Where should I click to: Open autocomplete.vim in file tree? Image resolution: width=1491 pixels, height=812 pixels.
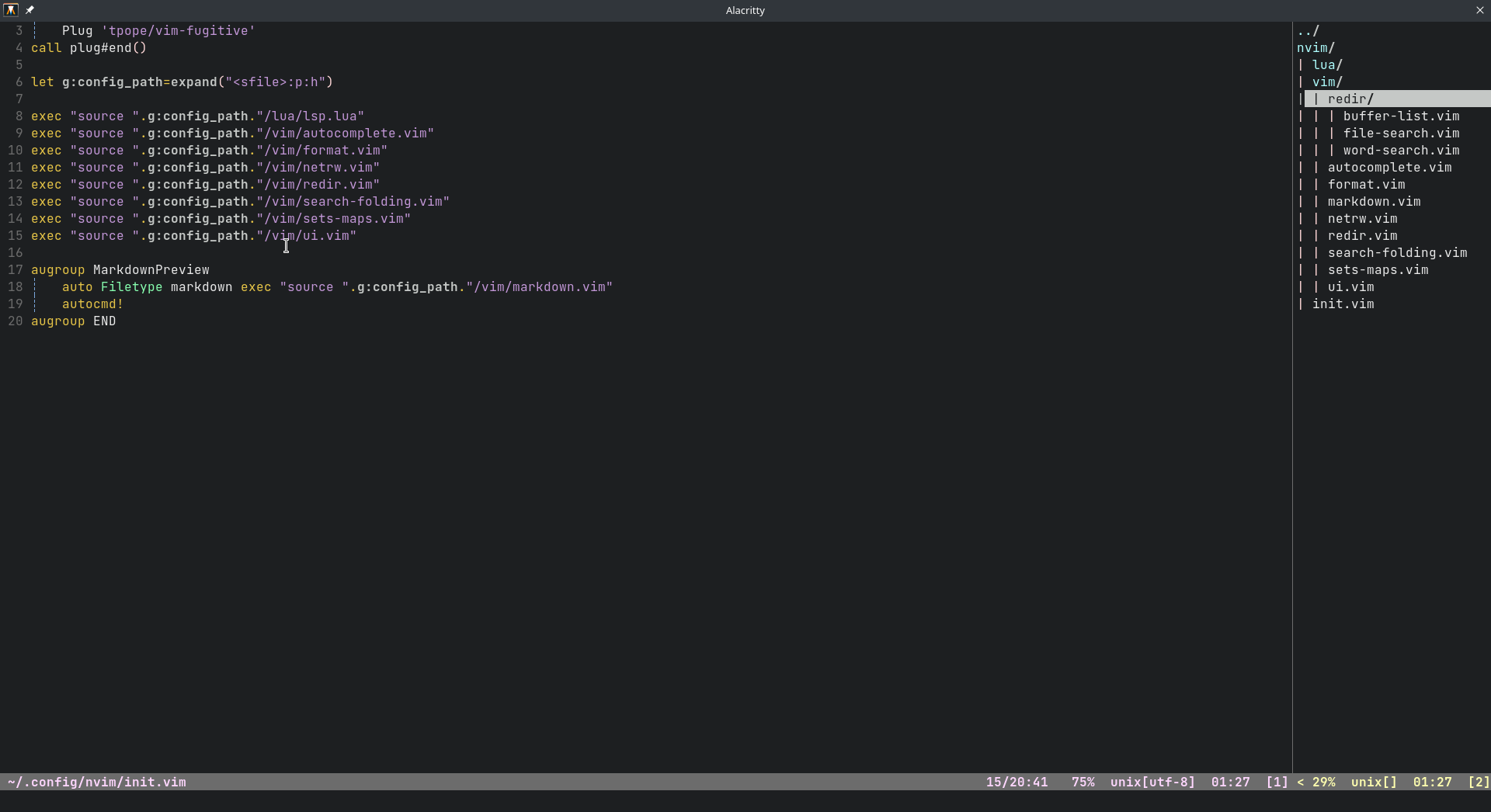coord(1389,168)
